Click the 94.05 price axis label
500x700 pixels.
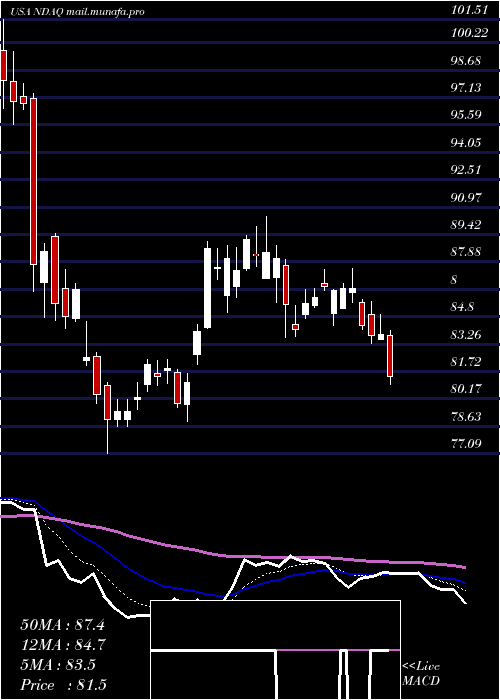tap(466, 142)
